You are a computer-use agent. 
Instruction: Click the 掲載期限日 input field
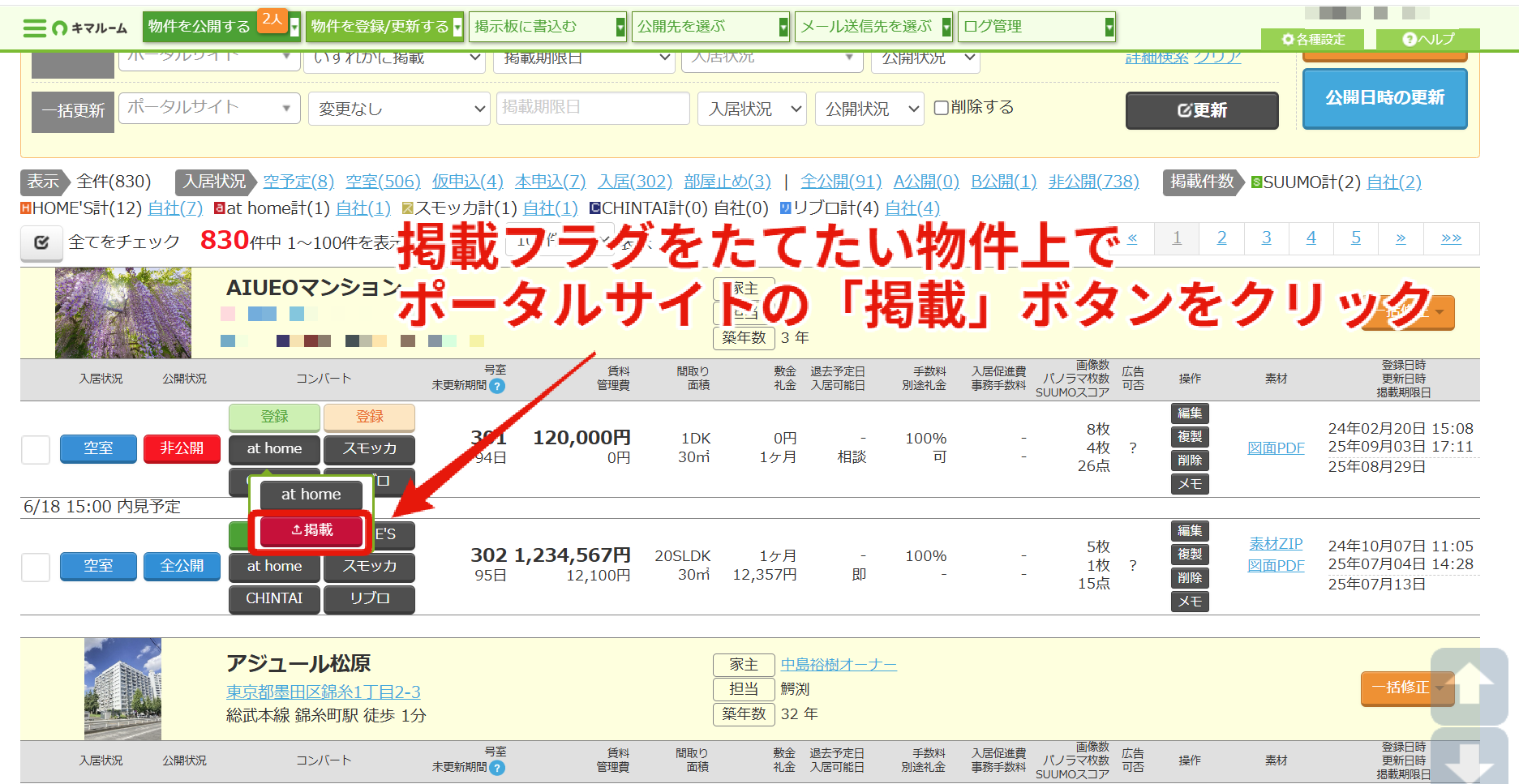pyautogui.click(x=593, y=108)
